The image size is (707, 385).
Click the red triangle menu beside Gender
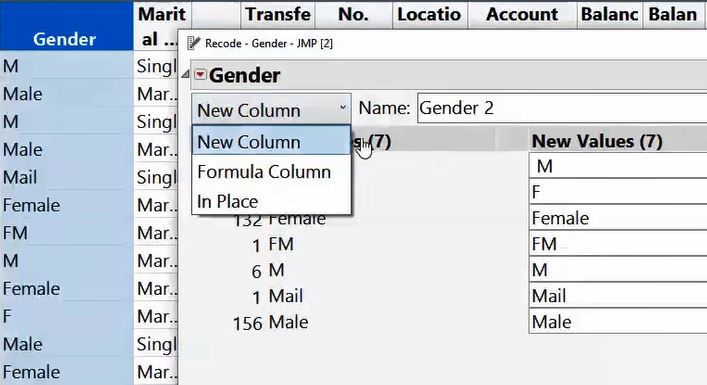[200, 74]
